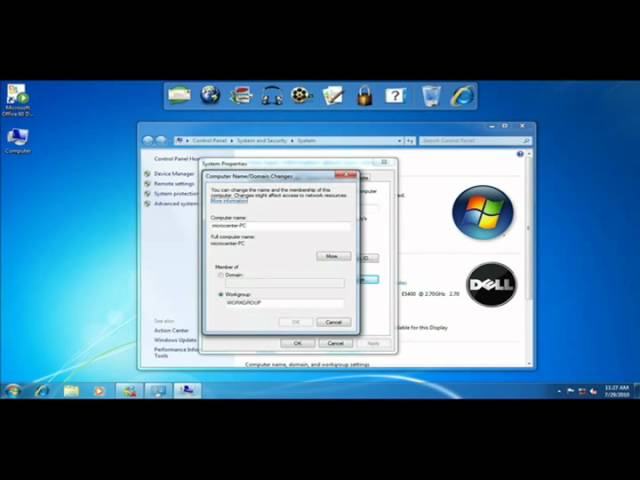
Task: Open Action Center link under See also
Action: click(x=171, y=330)
